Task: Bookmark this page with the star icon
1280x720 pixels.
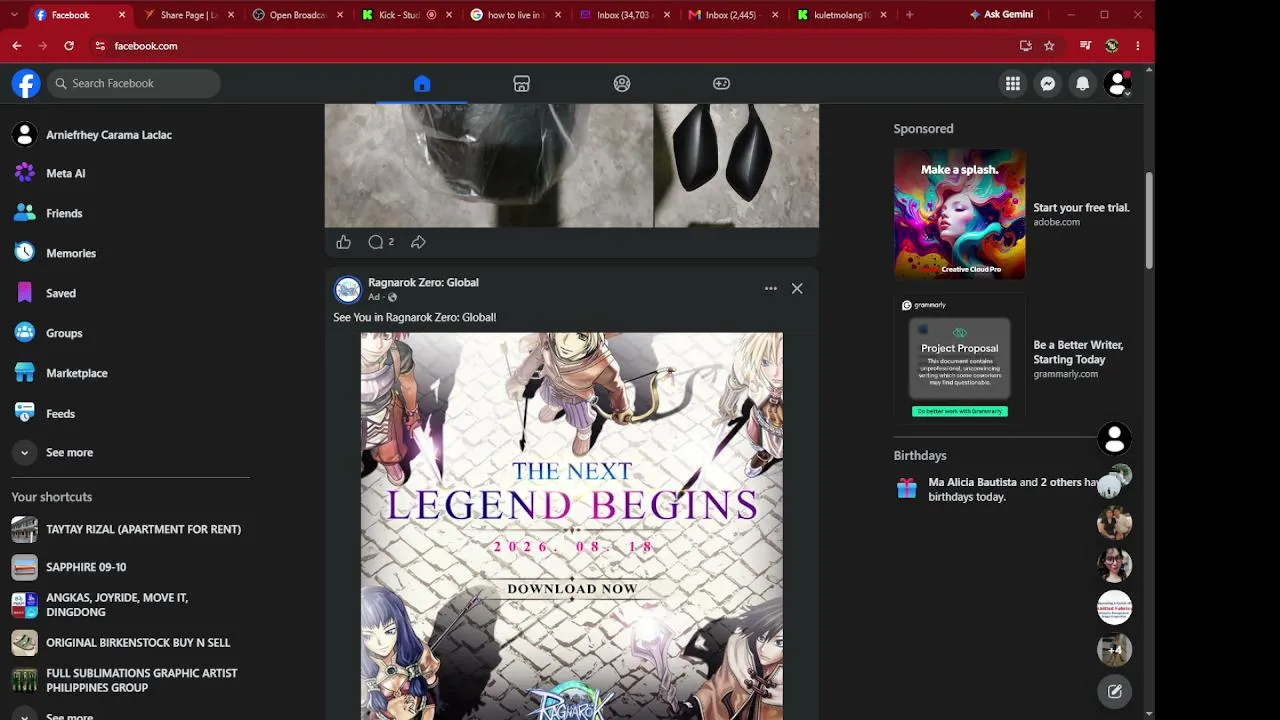Action: (1049, 46)
